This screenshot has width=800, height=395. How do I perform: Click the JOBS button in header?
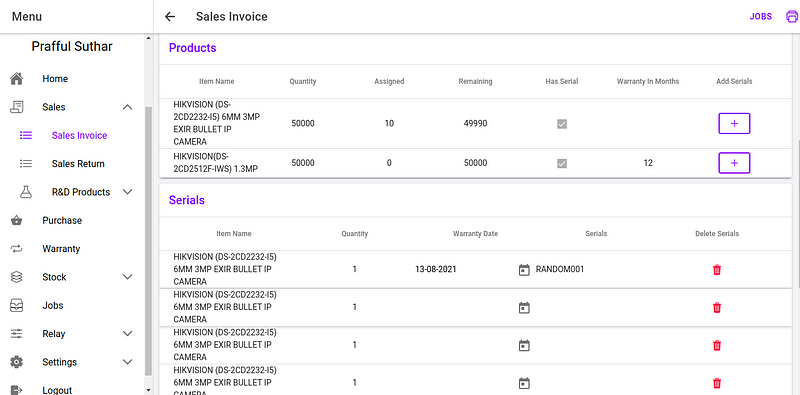pos(761,17)
